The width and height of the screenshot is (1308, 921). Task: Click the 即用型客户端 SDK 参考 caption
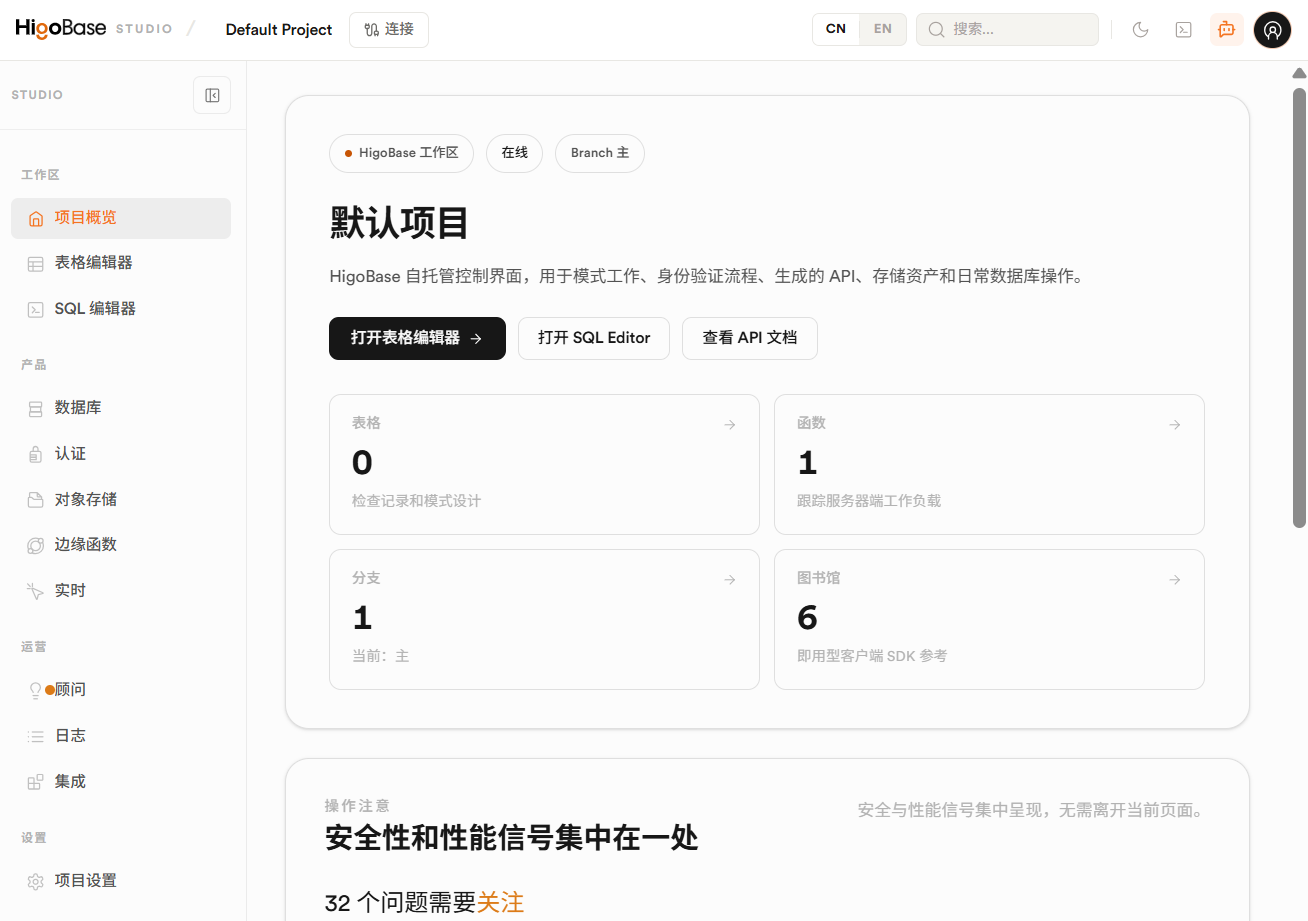pos(872,657)
